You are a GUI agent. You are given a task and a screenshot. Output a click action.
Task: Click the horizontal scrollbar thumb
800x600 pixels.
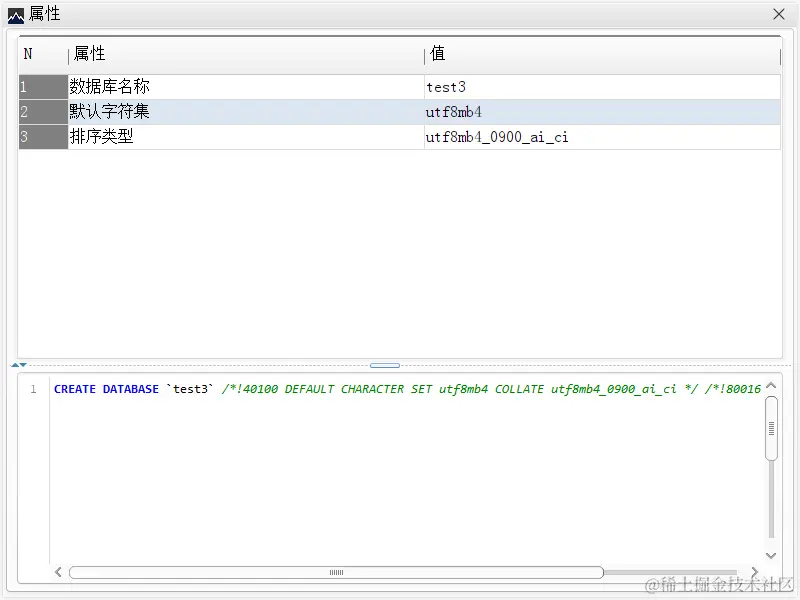point(336,572)
